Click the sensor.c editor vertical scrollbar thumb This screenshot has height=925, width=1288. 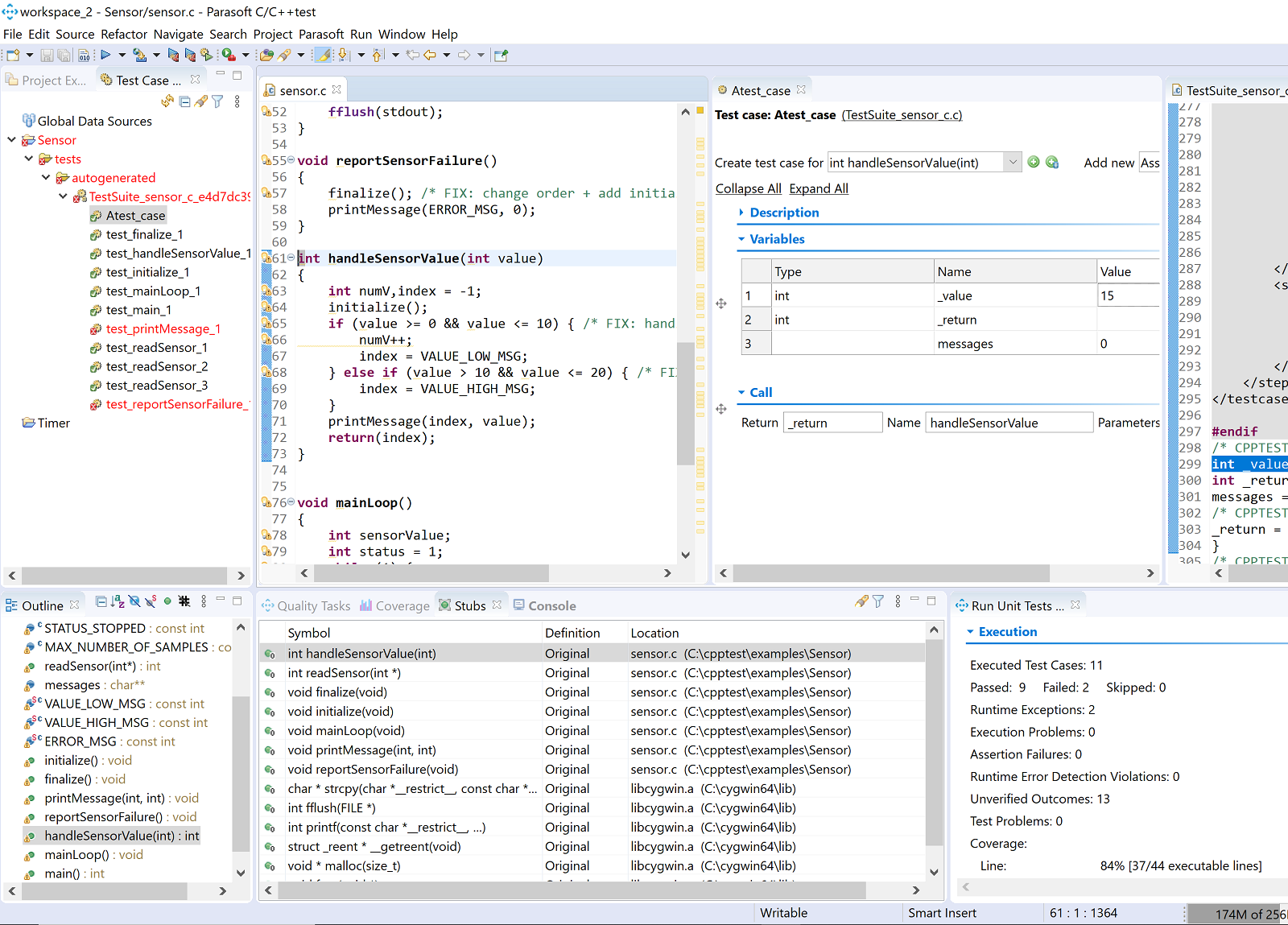coord(685,404)
